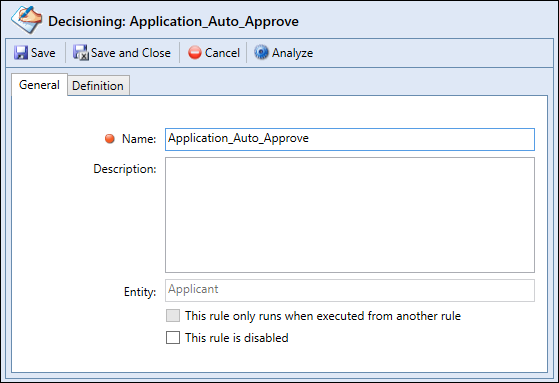Image resolution: width=559 pixels, height=383 pixels.
Task: Click the orange required-field dot beside Name
Action: click(x=110, y=138)
